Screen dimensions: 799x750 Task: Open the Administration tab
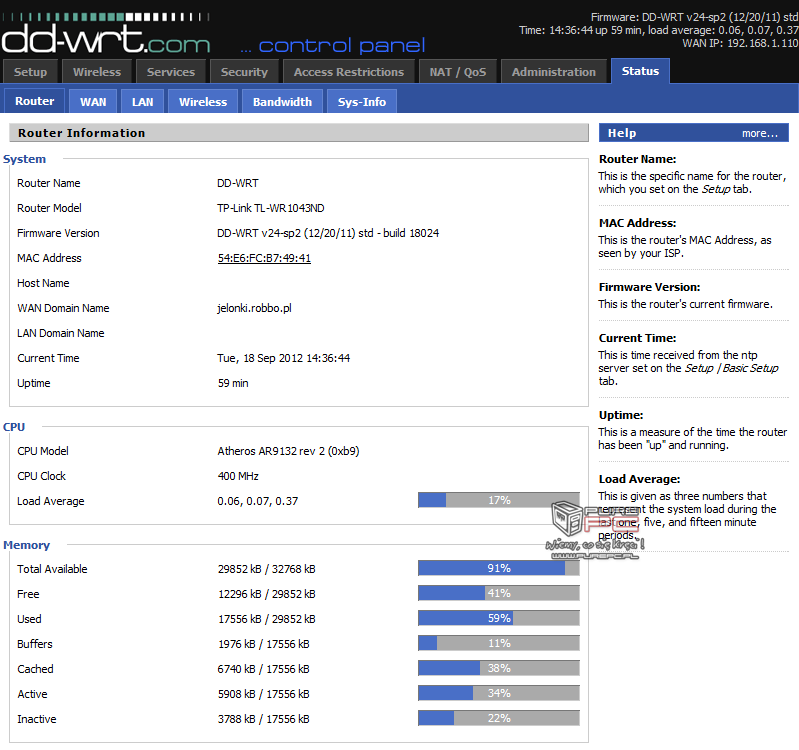coord(553,72)
